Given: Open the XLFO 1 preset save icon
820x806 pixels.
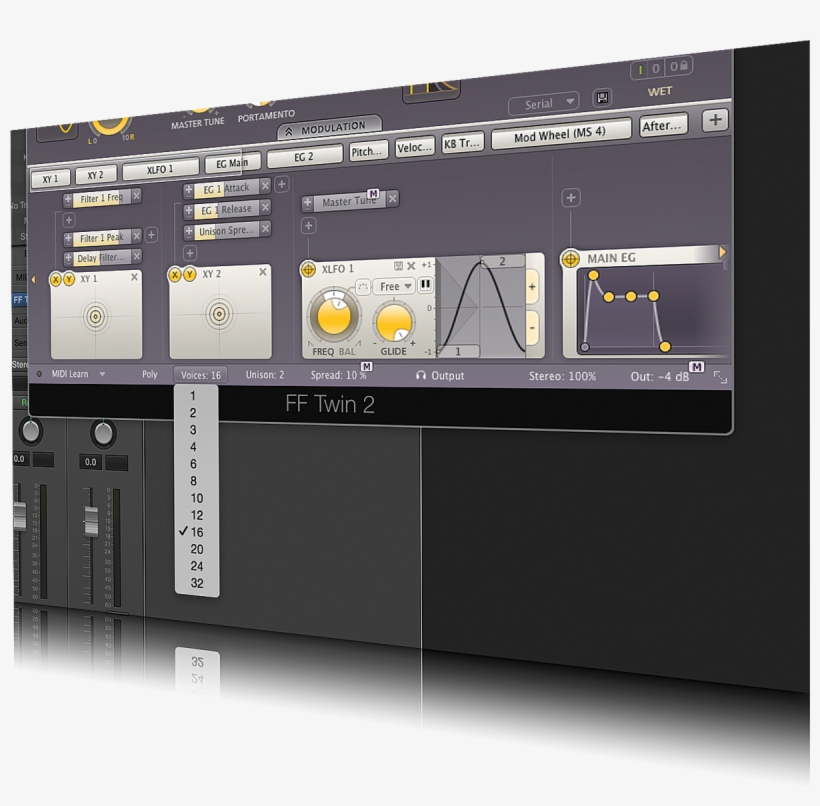Looking at the screenshot, I should coord(398,266).
